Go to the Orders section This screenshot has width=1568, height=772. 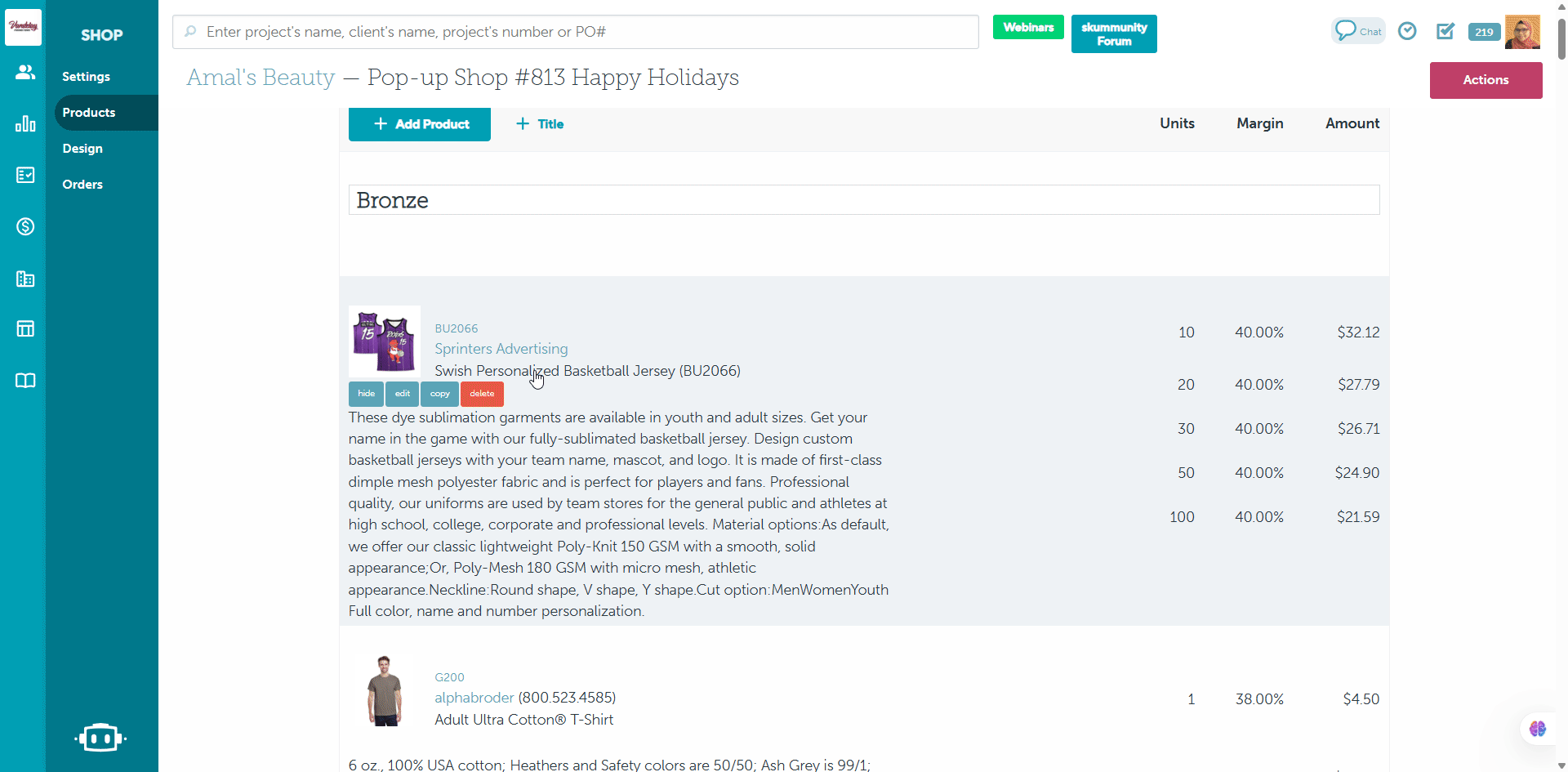pos(82,185)
